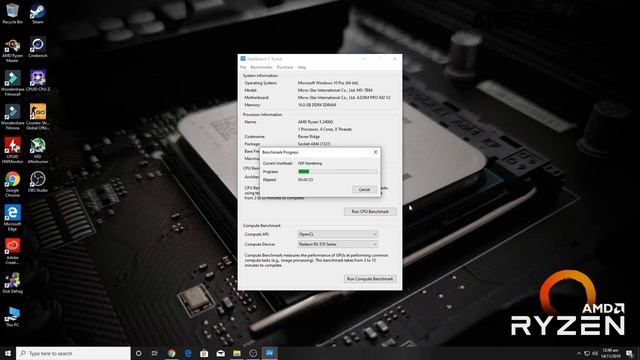Click the 'Type here to search' box

tap(73, 353)
